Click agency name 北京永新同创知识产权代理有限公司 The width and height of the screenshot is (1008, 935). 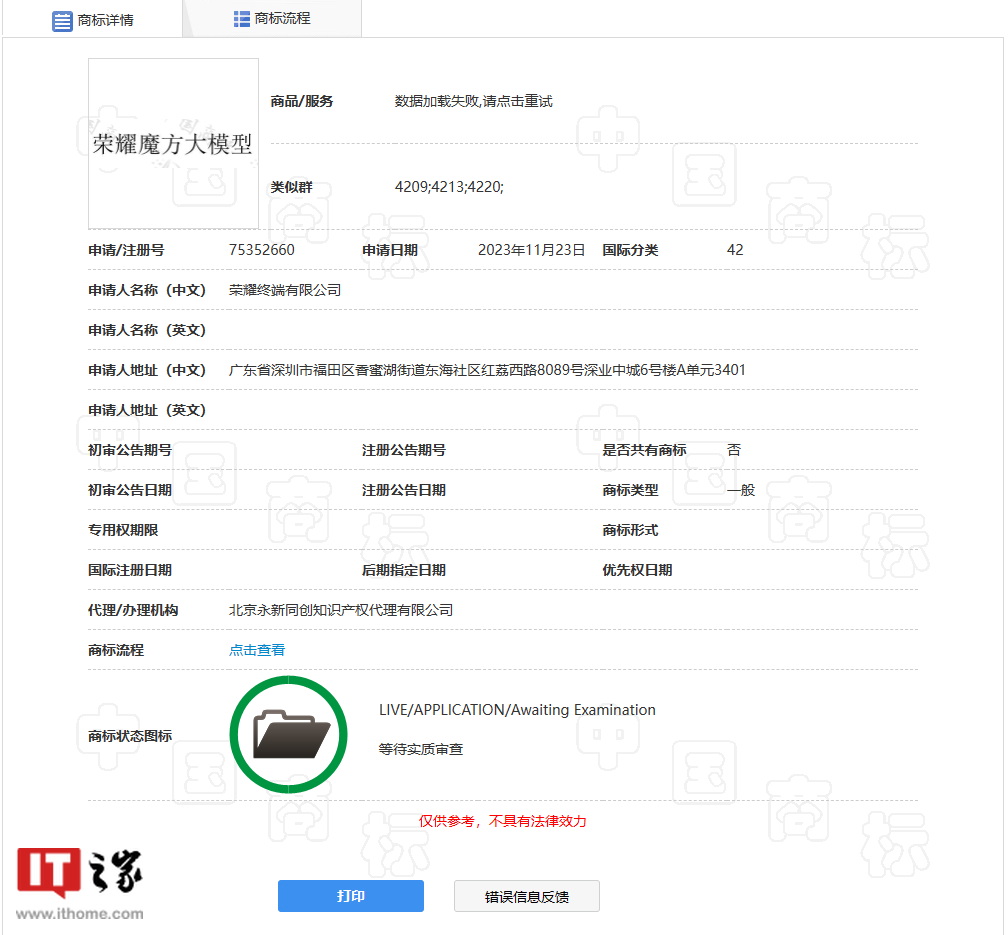click(341, 610)
